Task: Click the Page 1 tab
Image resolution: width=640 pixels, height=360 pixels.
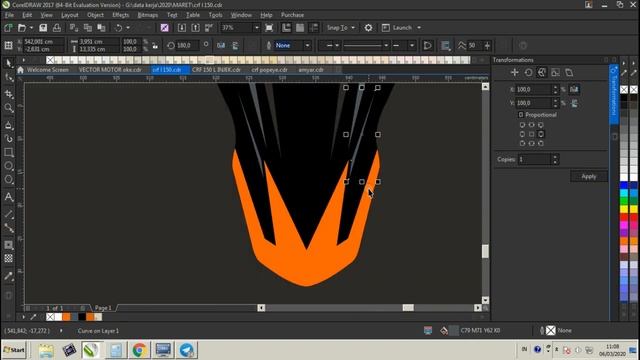Action: [x=103, y=308]
